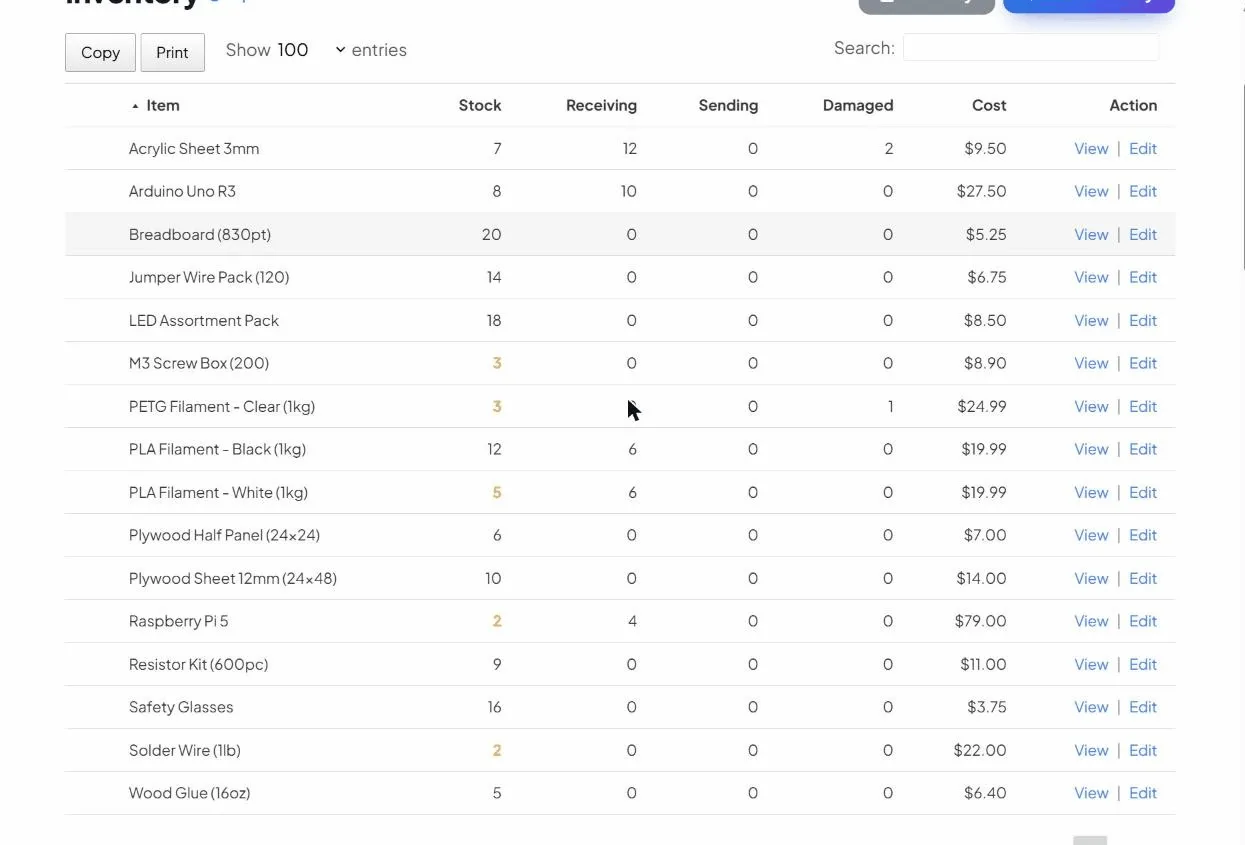Screen dimensions: 1245x845
Task: Select the 'Breadboard (830pt)' name cell
Action: [200, 234]
